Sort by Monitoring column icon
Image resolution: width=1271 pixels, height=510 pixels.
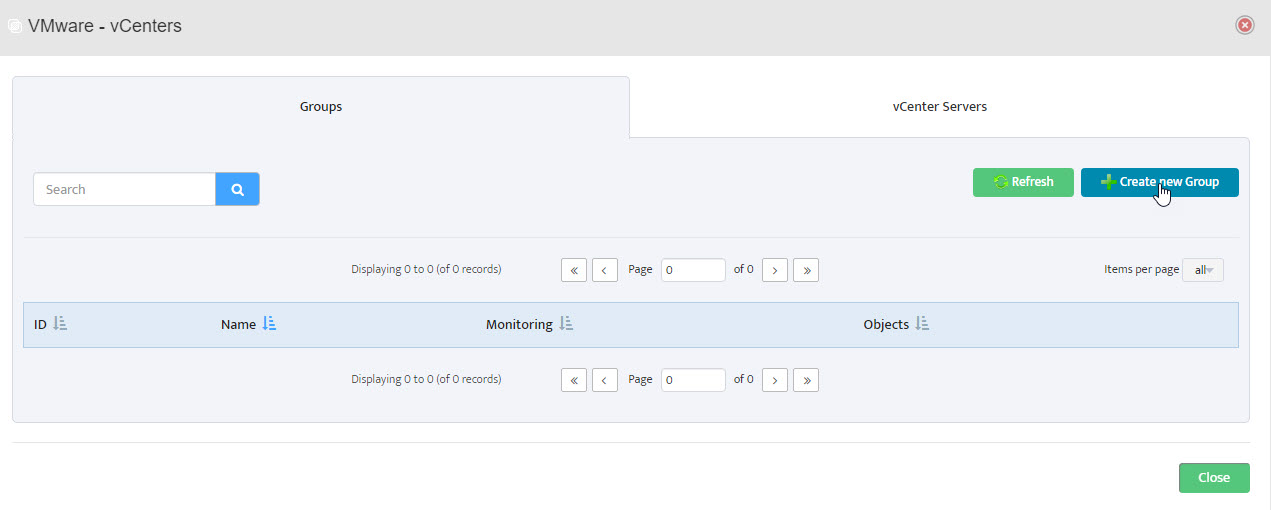click(566, 324)
